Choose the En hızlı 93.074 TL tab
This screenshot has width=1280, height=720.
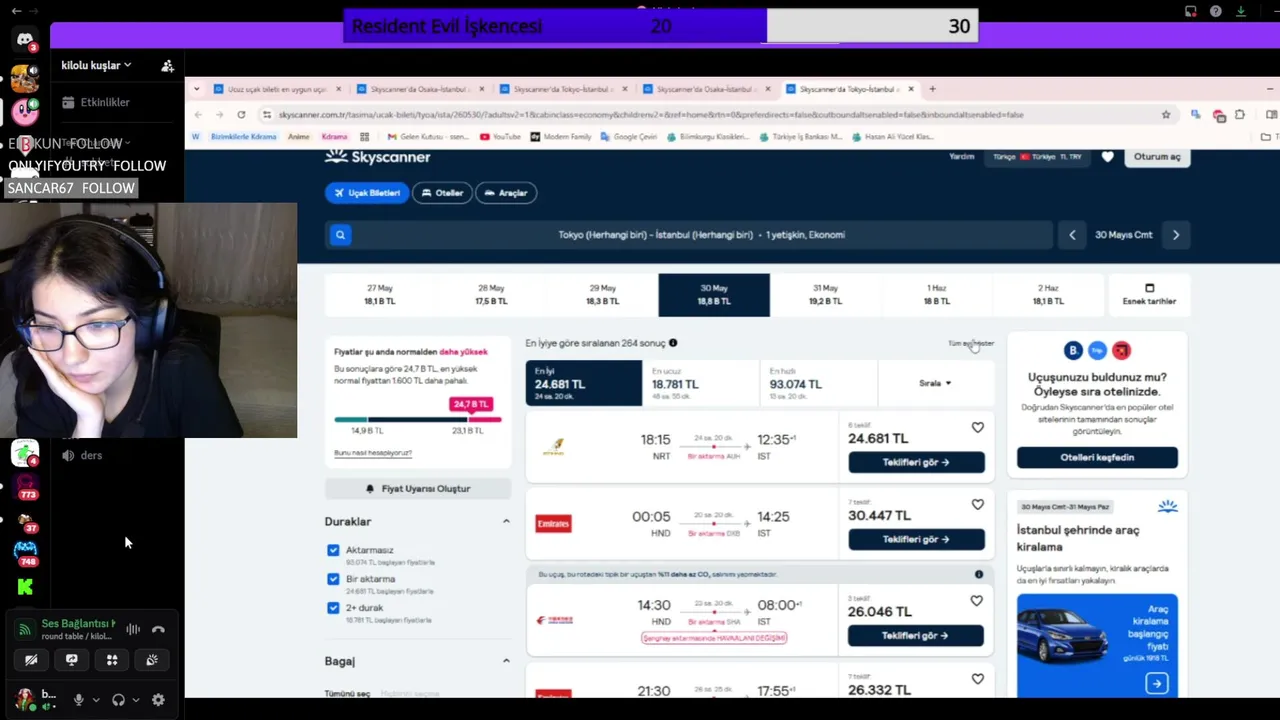tap(818, 383)
